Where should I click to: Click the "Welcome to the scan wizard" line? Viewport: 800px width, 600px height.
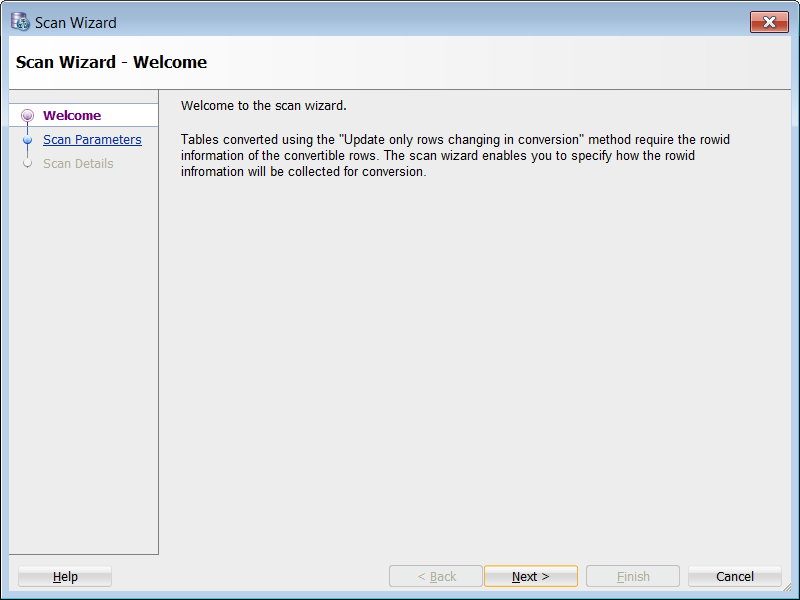264,106
